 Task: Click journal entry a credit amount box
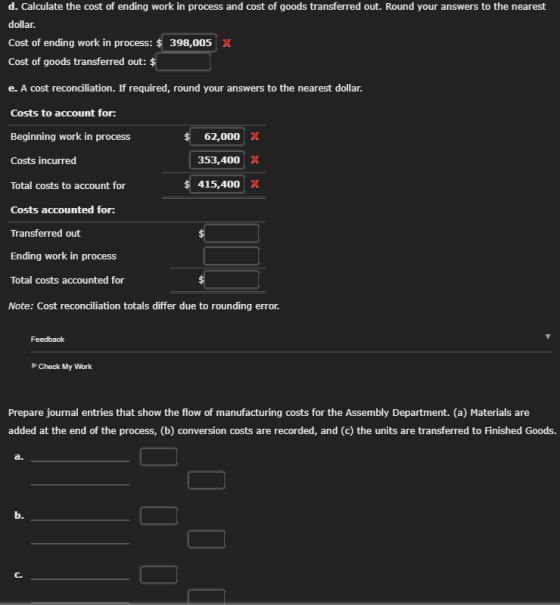tap(206, 480)
